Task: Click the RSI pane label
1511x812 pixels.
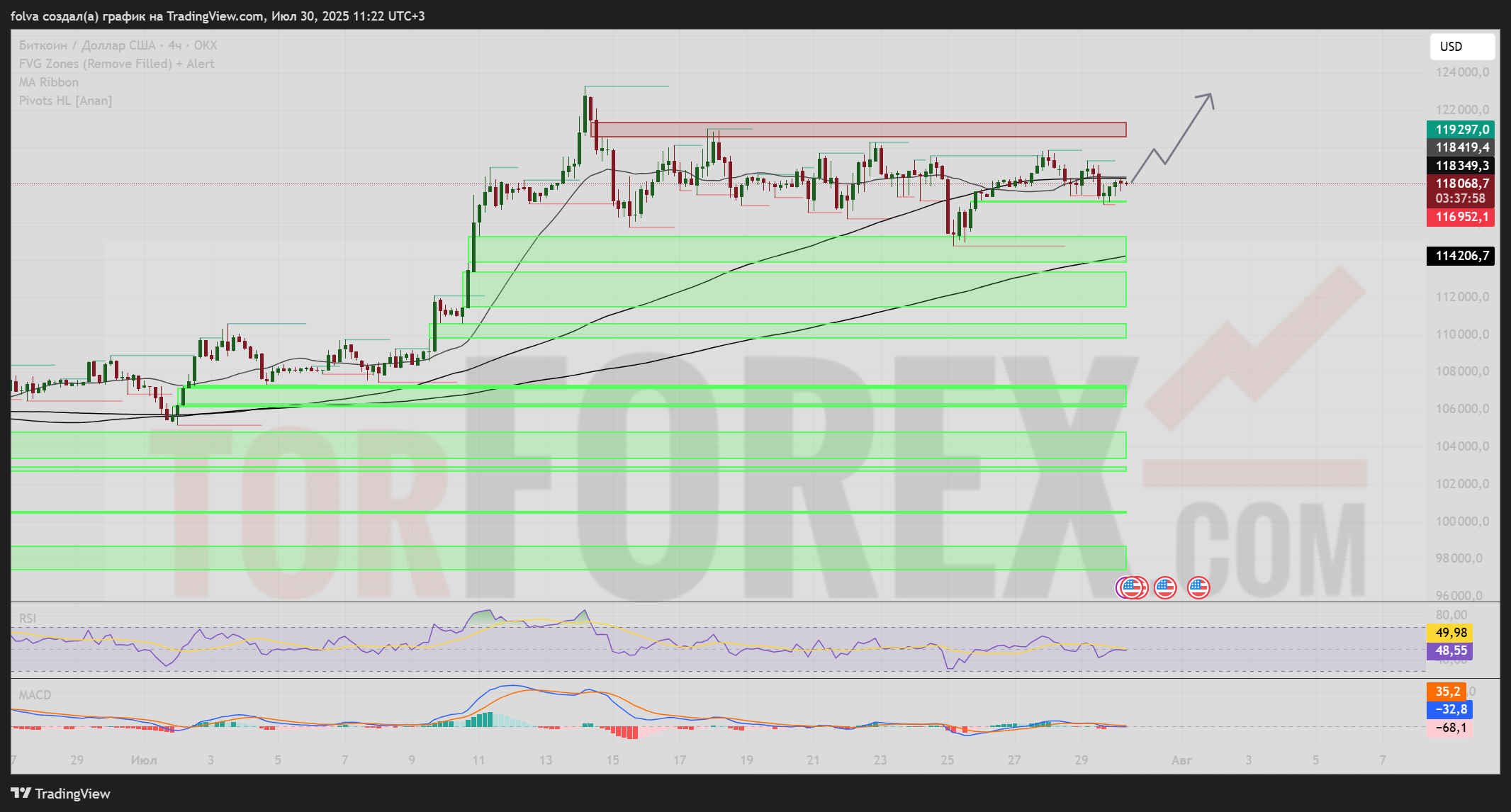Action: tap(27, 619)
